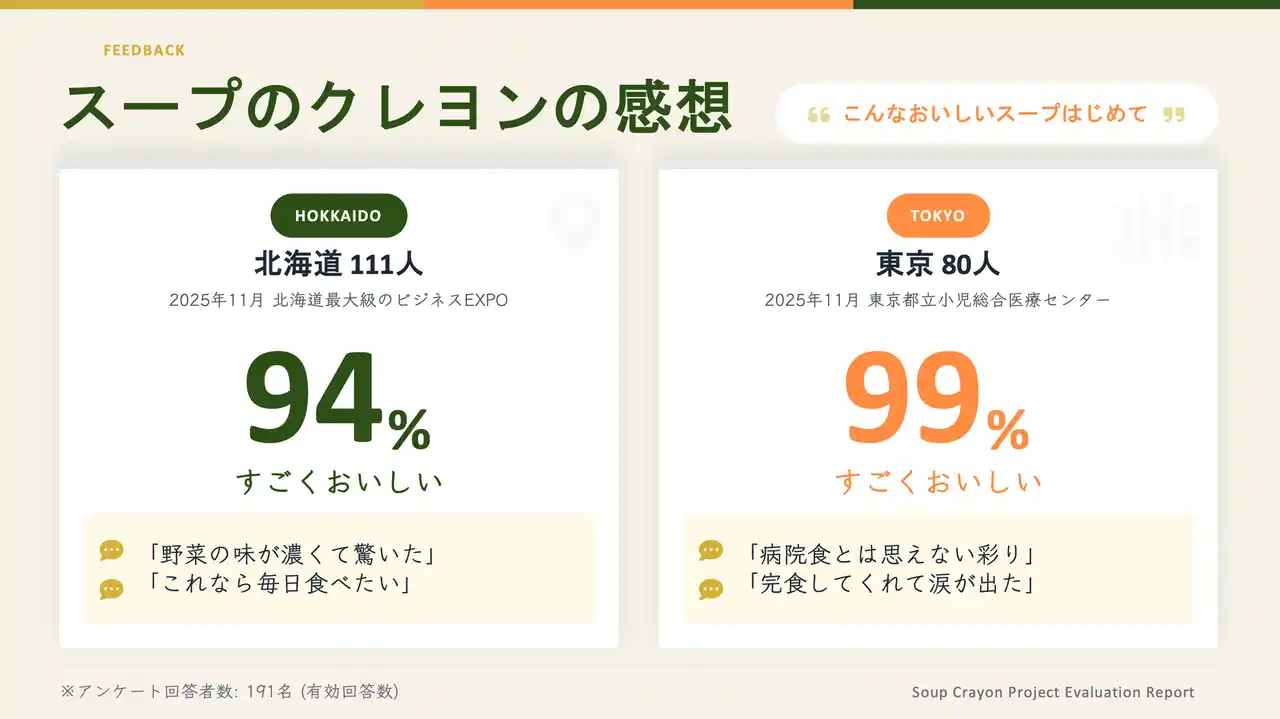This screenshot has height=719, width=1280.
Task: Click the speech bubble beside 野菜の味が濃くて驚いた
Action: coord(111,551)
